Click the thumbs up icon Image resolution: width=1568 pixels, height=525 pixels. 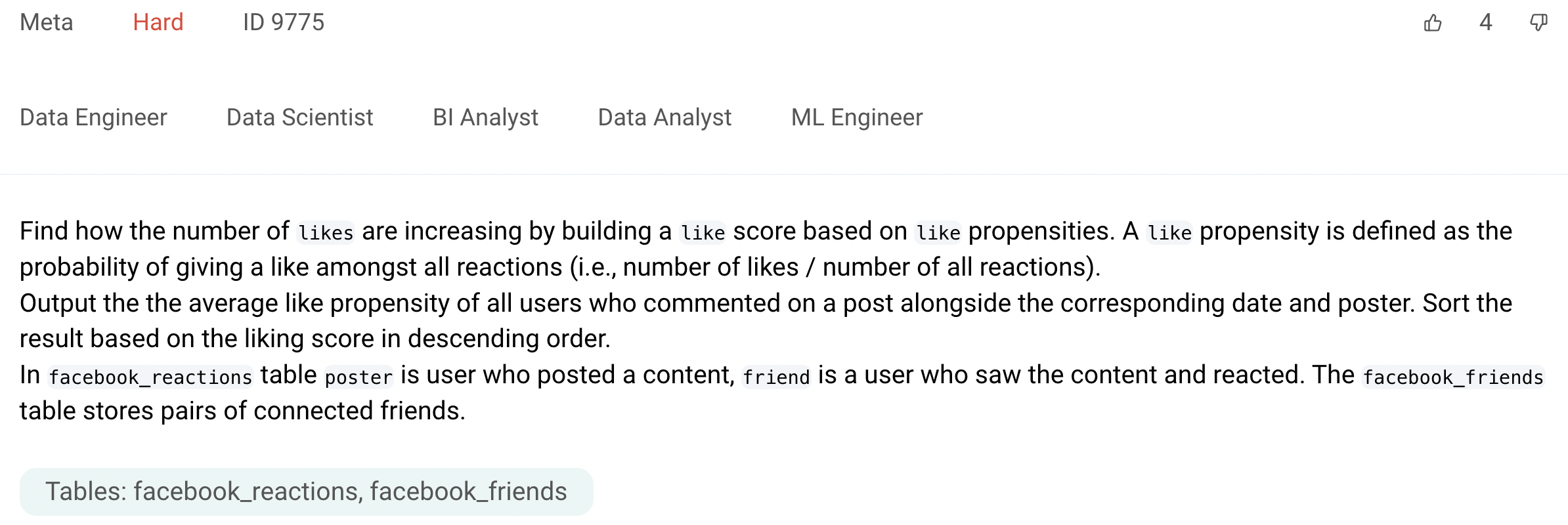pos(1433,23)
